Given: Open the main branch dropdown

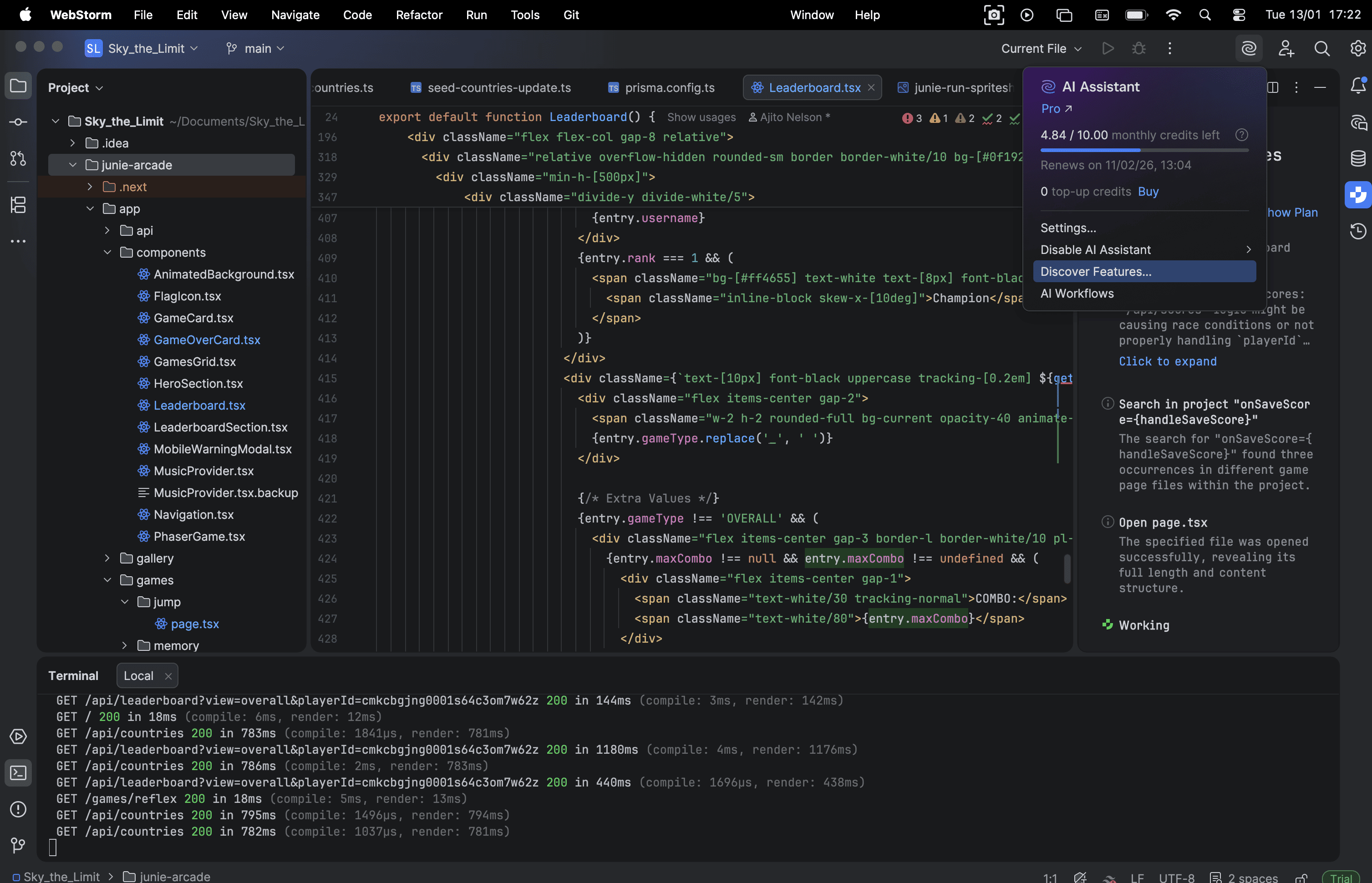Looking at the screenshot, I should (256, 49).
